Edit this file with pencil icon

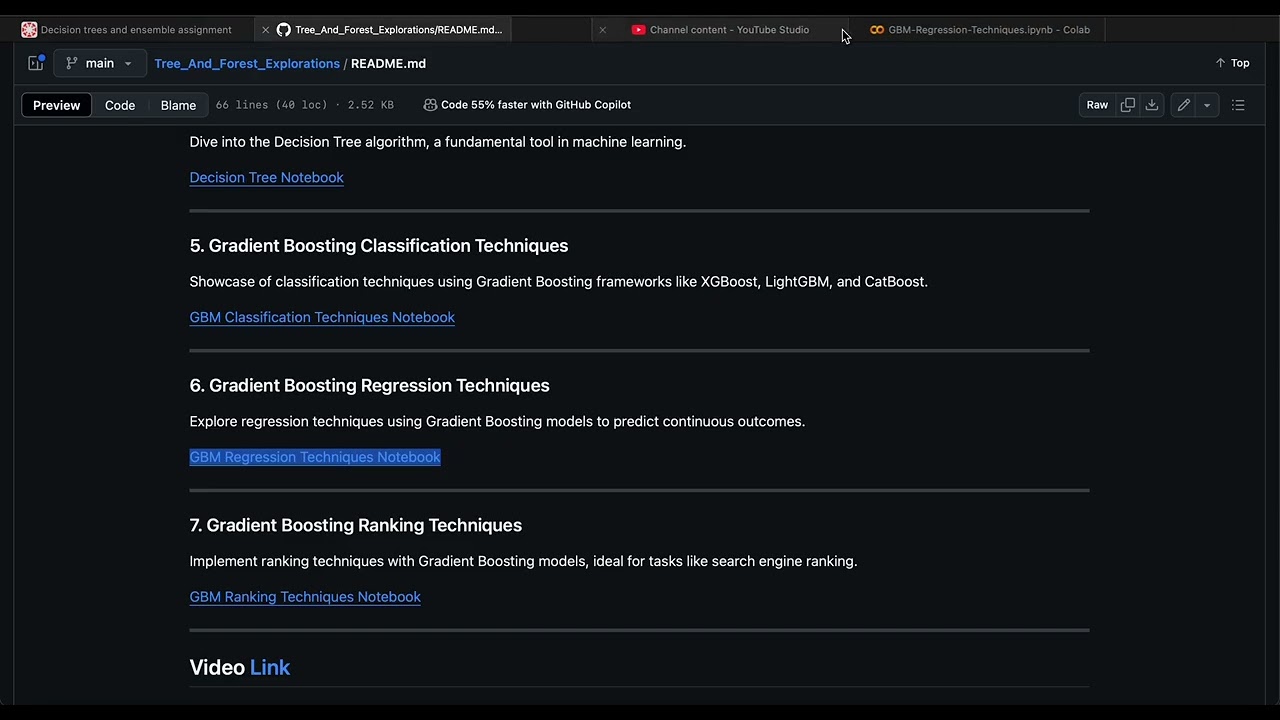tap(1184, 105)
